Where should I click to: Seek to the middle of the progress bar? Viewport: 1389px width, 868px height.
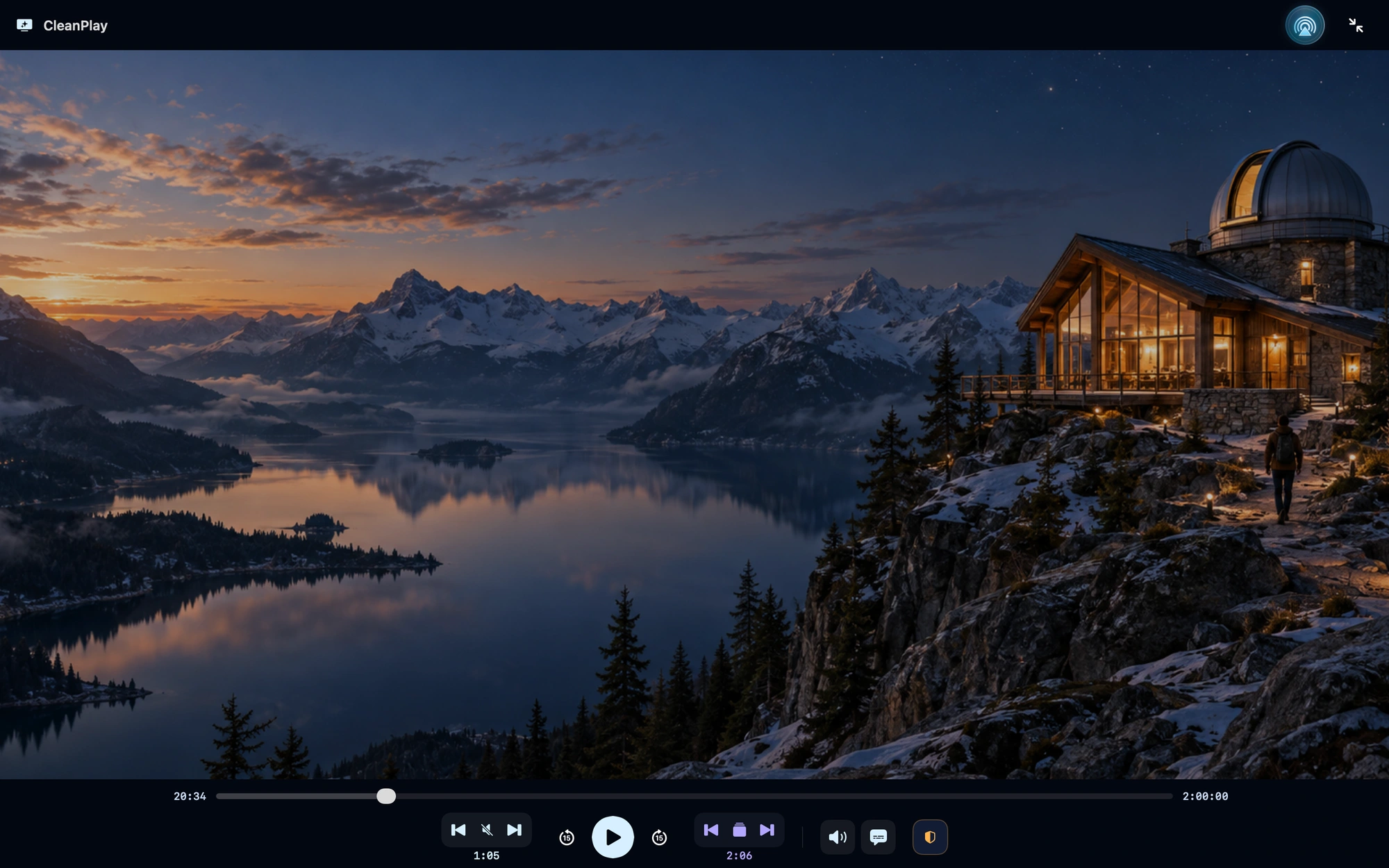694,796
